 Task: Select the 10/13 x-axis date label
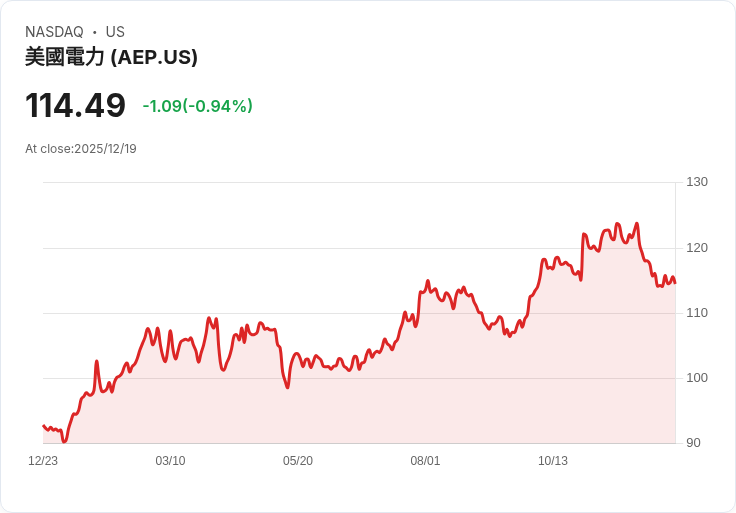(x=553, y=461)
